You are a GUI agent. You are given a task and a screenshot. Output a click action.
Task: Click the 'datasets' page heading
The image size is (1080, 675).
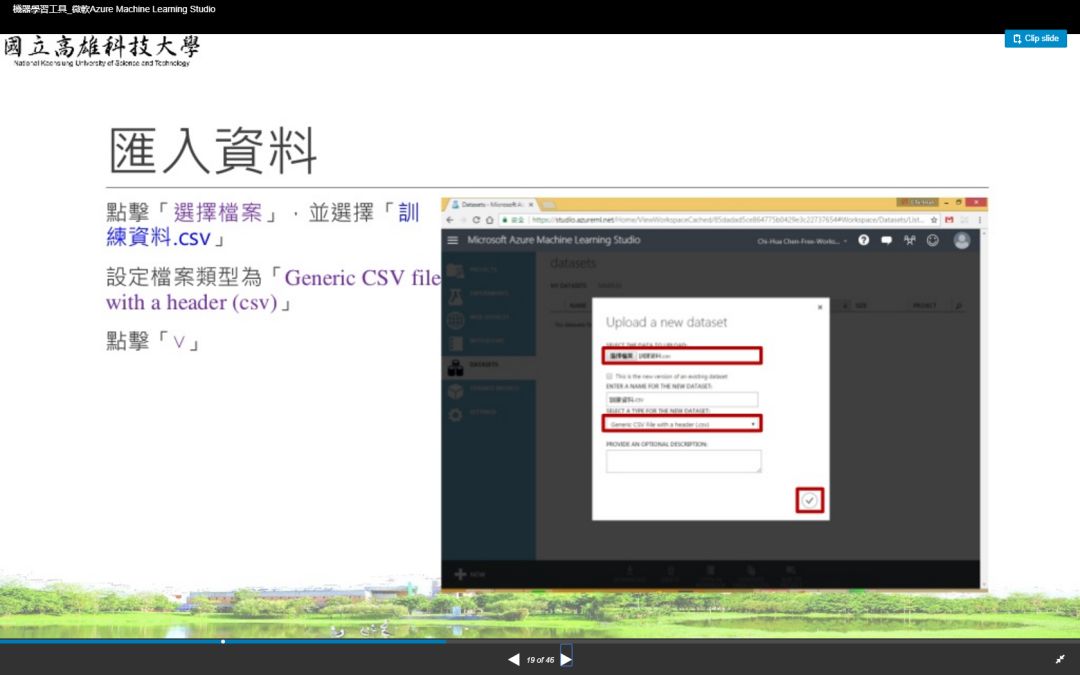coord(573,263)
